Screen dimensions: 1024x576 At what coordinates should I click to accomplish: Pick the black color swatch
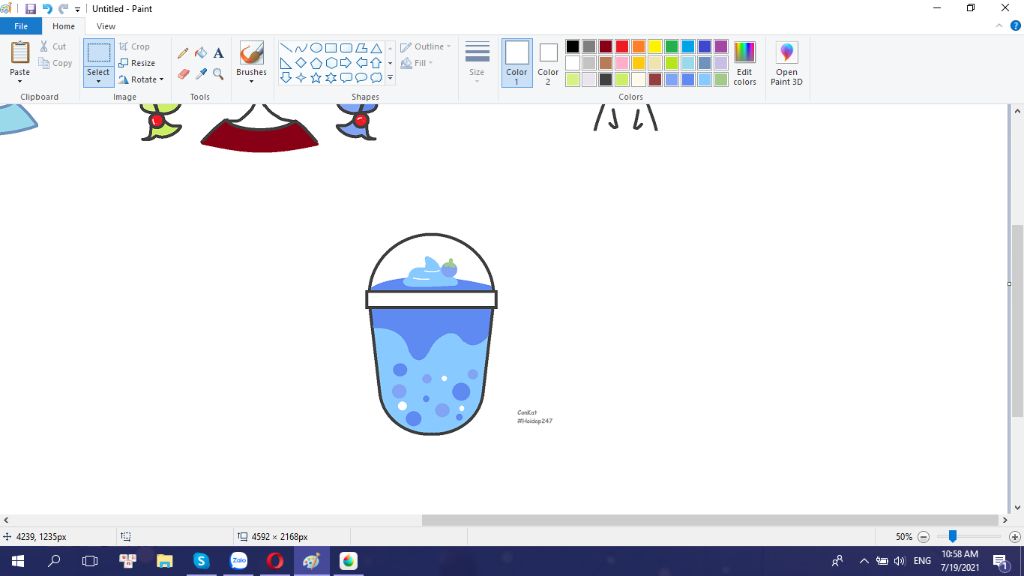[x=573, y=46]
